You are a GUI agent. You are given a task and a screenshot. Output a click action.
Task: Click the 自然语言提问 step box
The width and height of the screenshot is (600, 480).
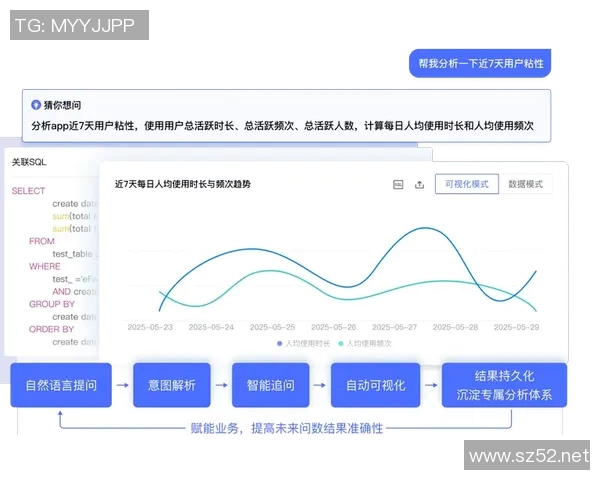pyautogui.click(x=61, y=385)
